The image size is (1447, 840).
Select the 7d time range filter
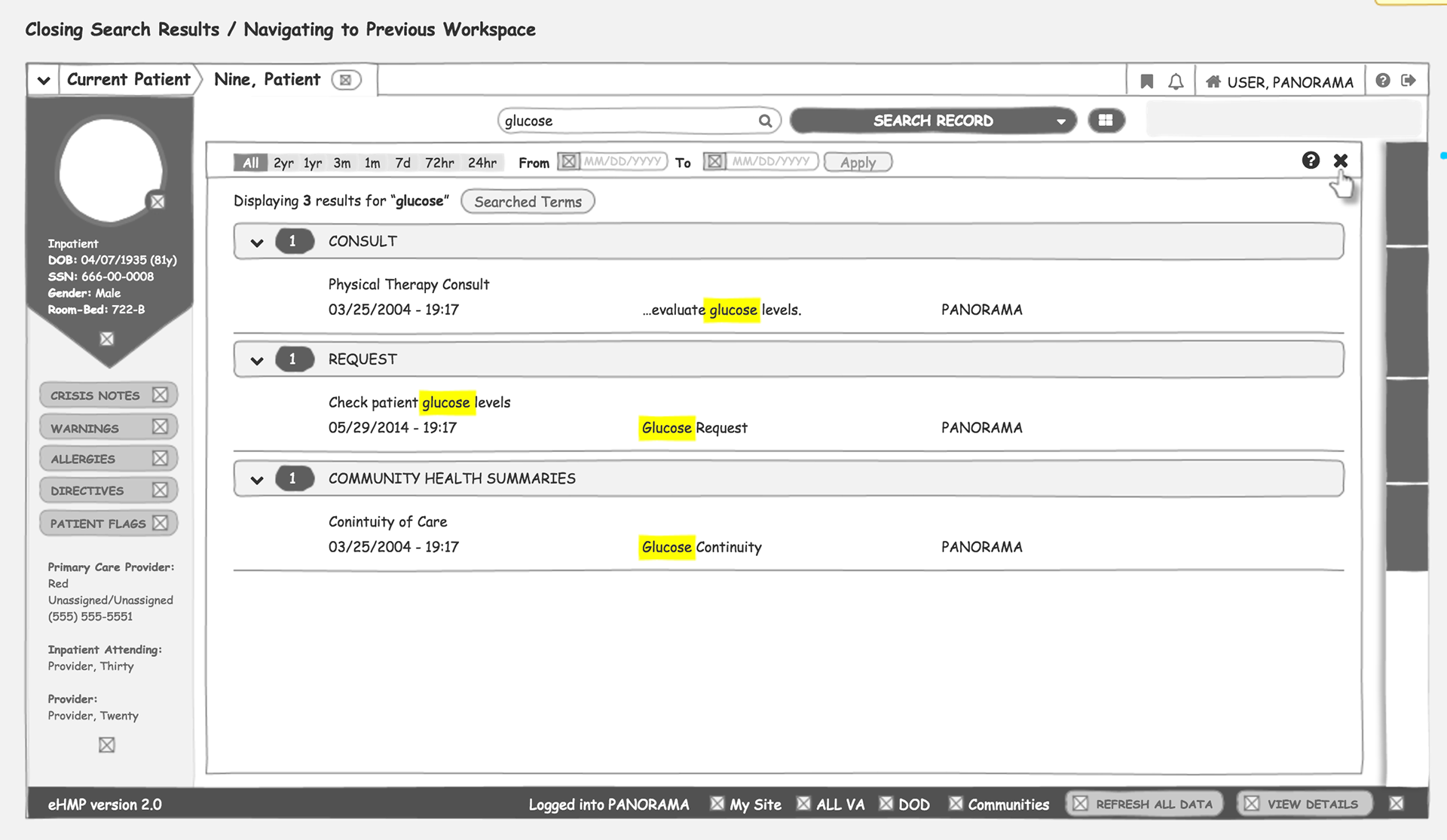click(x=402, y=163)
